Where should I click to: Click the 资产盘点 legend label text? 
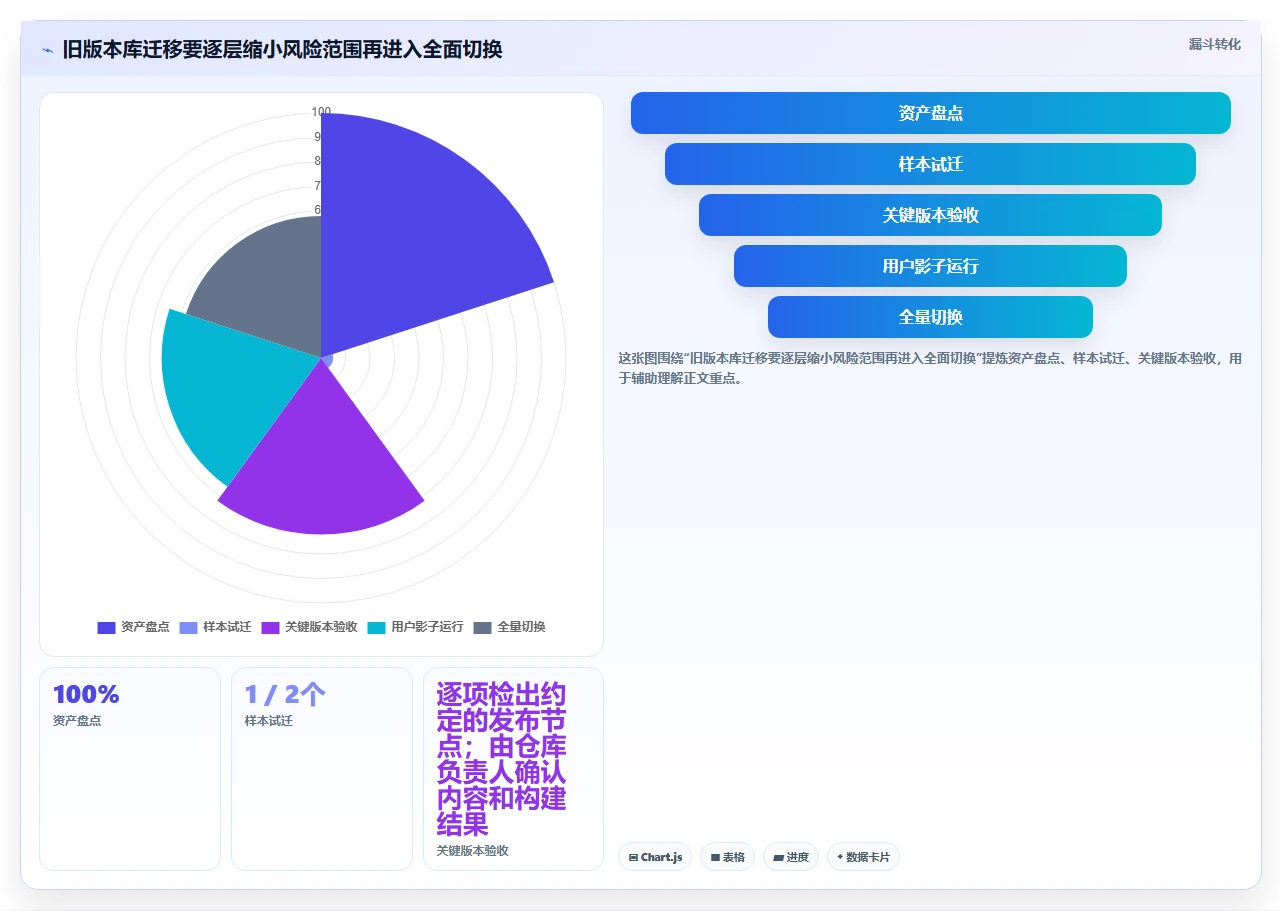145,627
